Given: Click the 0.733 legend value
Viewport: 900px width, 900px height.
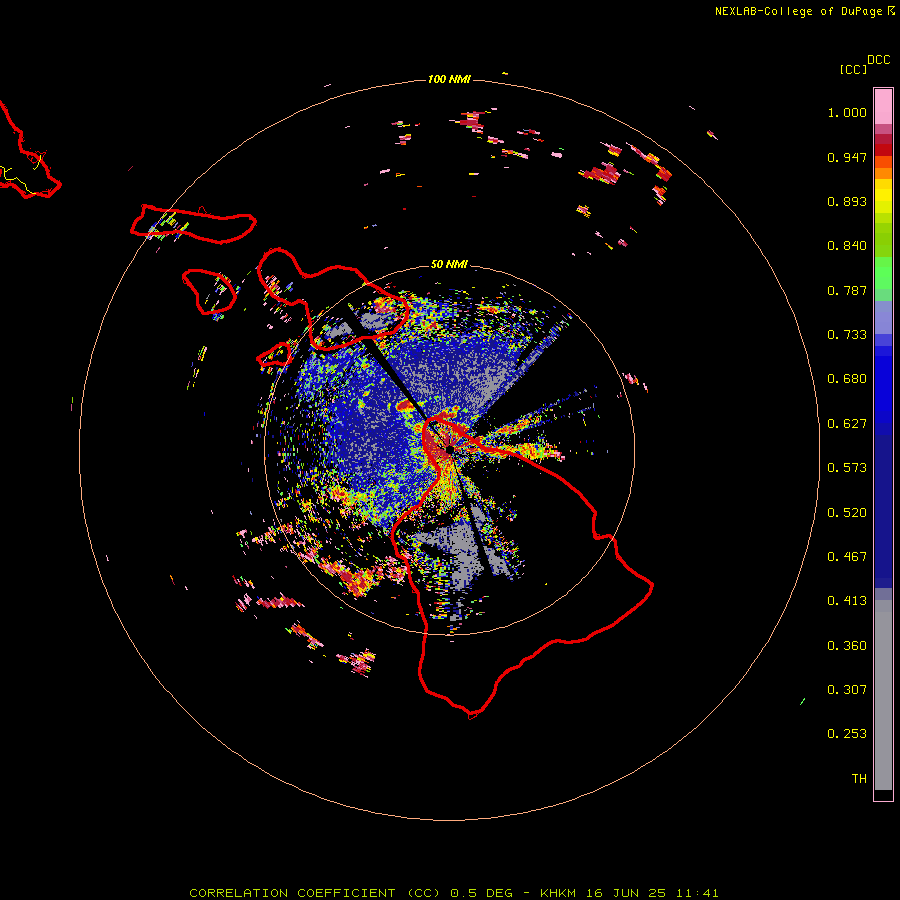Looking at the screenshot, I should click(x=847, y=335).
